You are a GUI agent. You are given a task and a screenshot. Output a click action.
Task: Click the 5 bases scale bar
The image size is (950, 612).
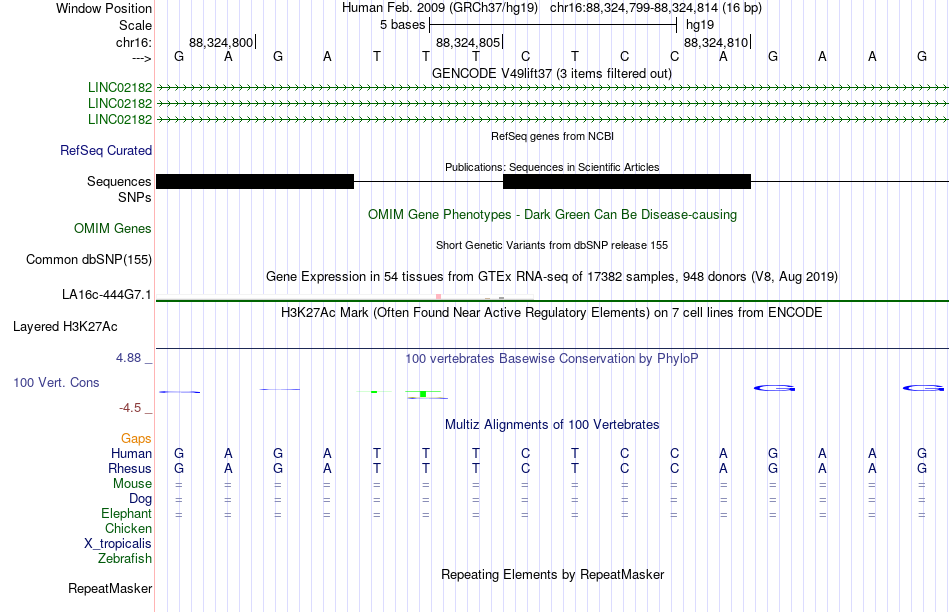tap(553, 25)
